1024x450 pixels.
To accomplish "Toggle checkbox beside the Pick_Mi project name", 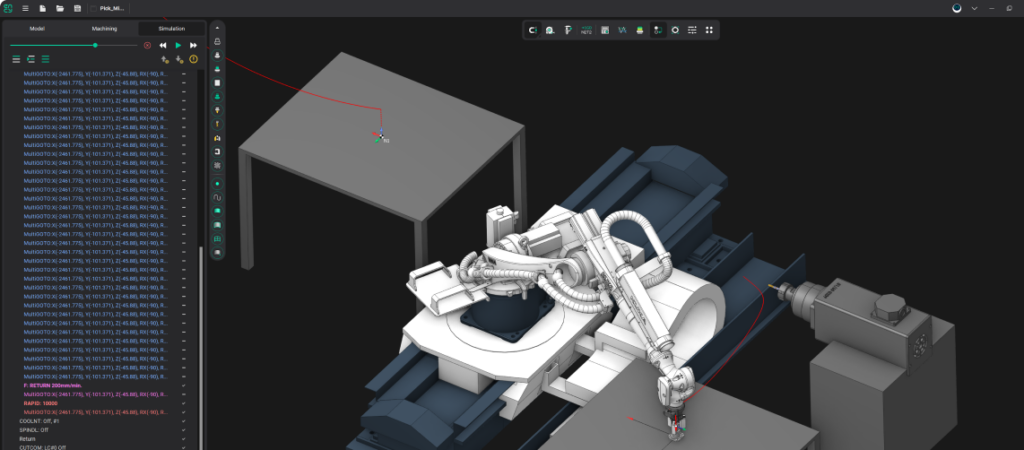I will [x=94, y=8].
